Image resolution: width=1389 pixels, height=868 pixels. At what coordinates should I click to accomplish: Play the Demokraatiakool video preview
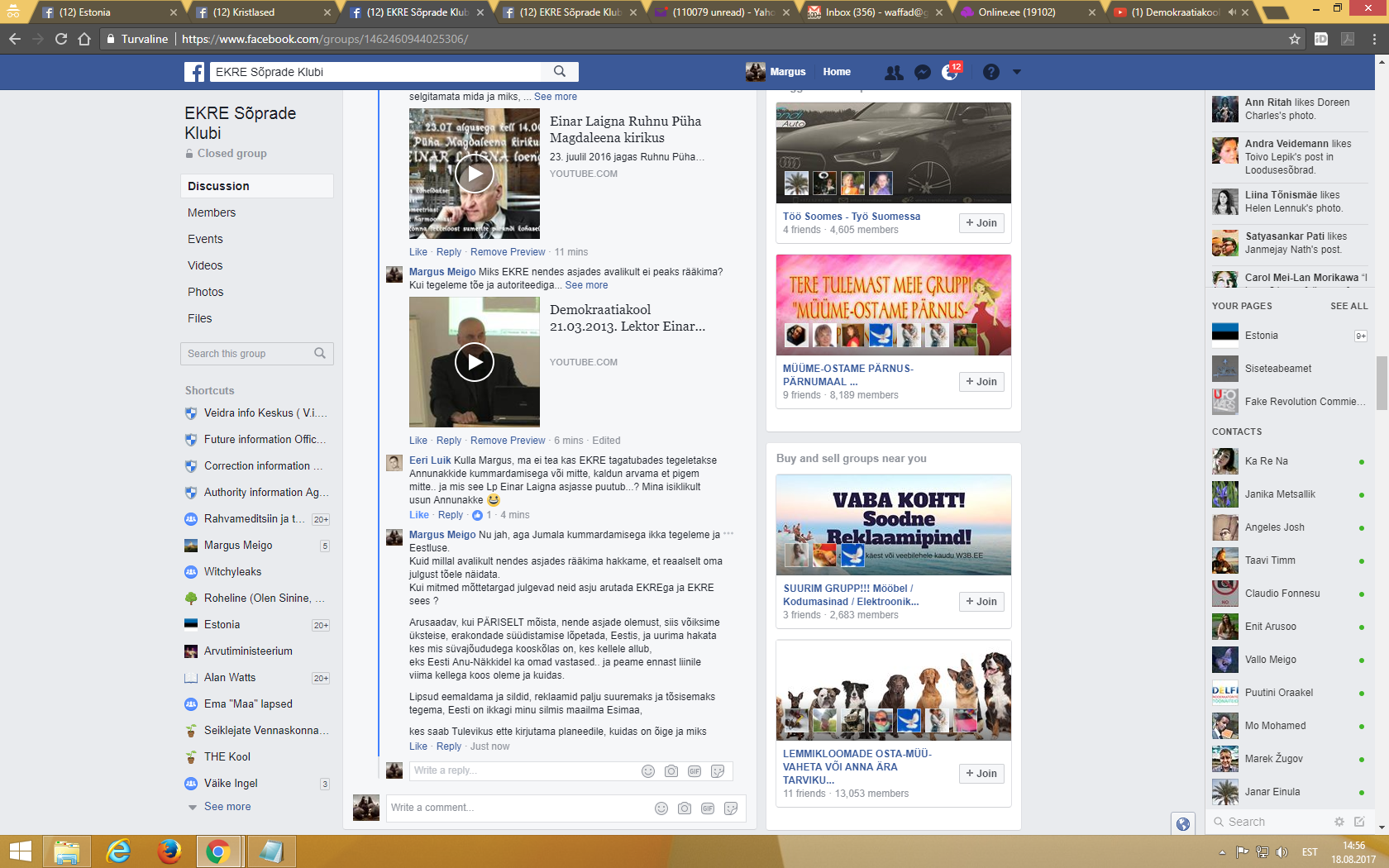pos(475,362)
